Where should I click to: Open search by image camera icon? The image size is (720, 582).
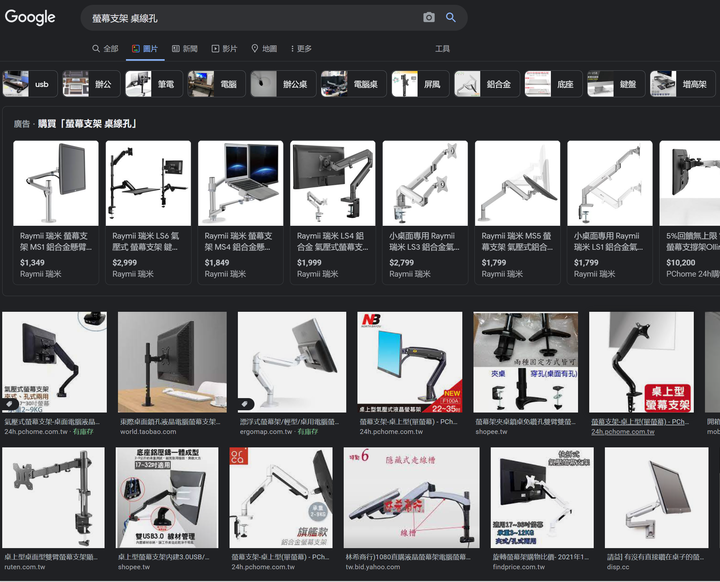click(x=428, y=17)
